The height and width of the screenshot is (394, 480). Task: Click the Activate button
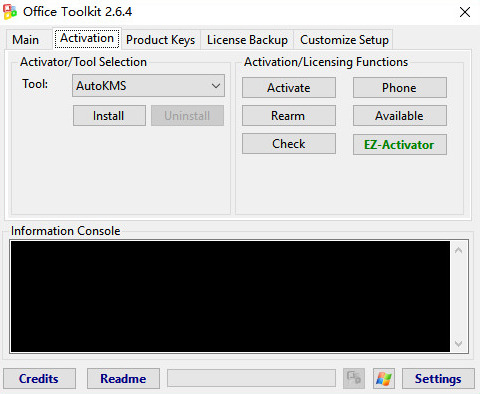[x=289, y=88]
